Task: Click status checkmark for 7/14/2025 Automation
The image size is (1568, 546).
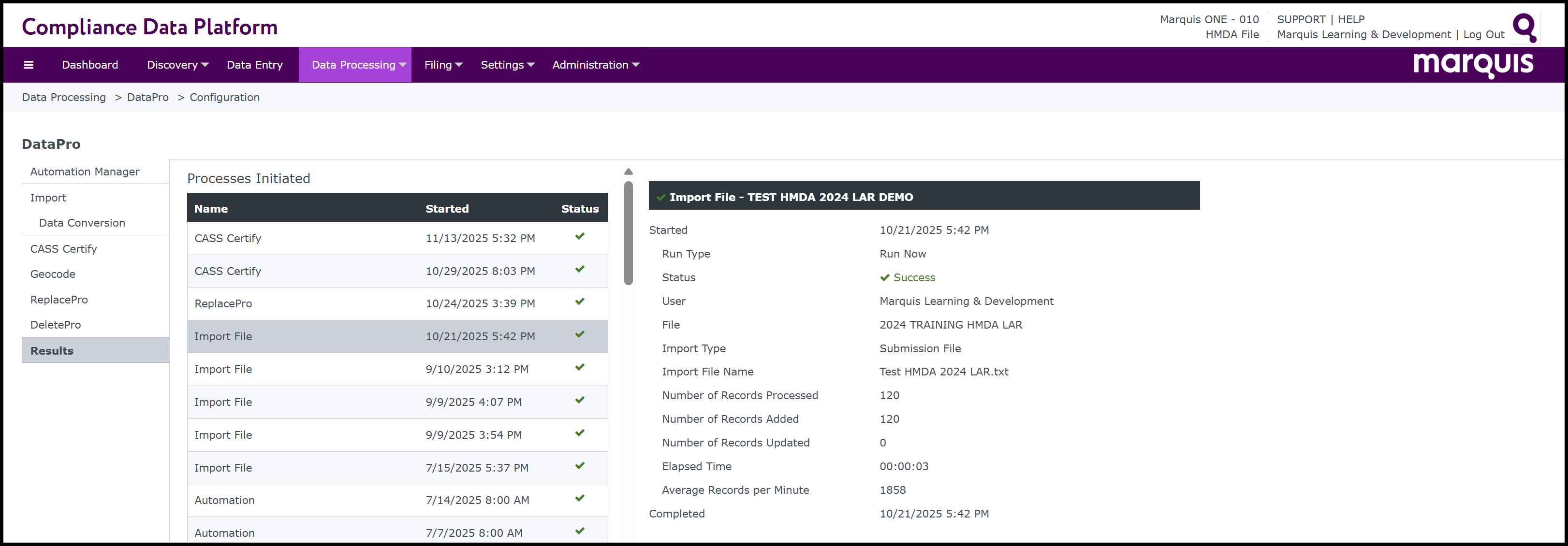Action: (x=579, y=499)
